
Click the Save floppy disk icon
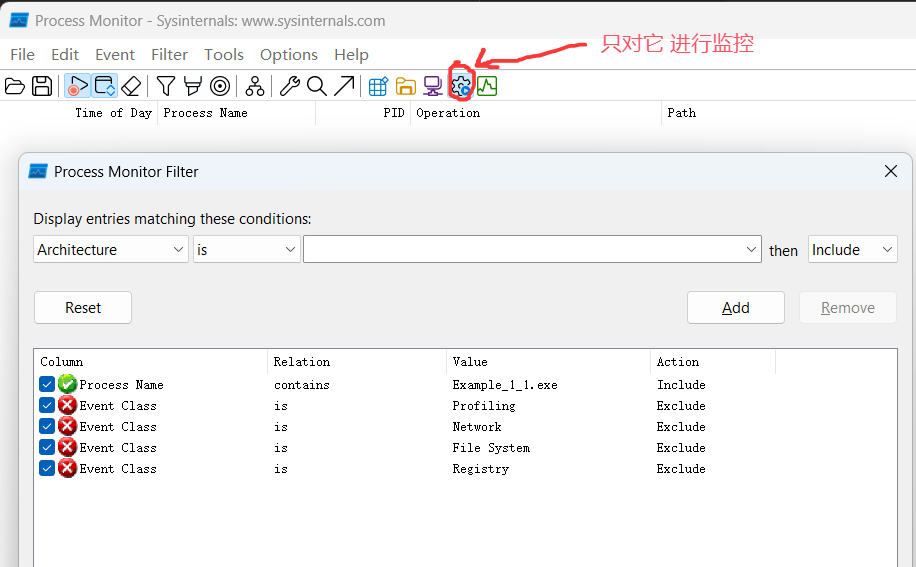(x=42, y=86)
